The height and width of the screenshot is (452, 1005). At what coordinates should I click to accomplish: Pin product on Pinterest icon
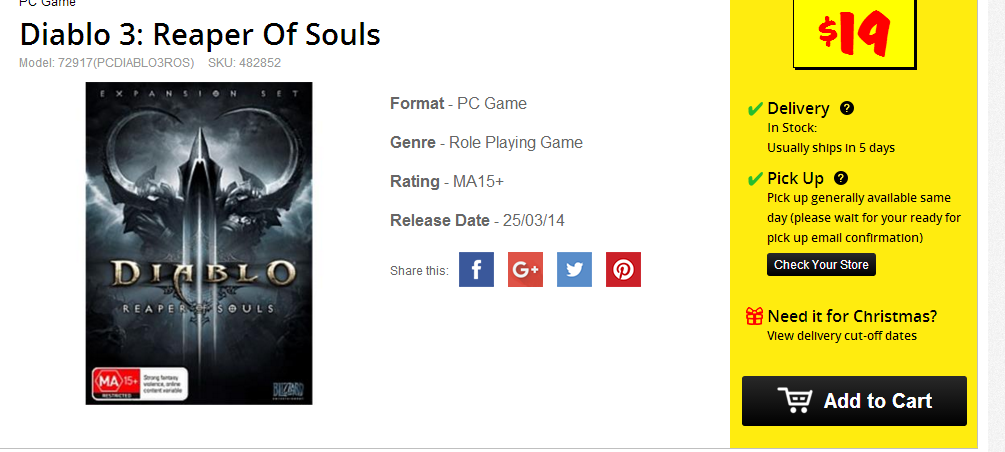pos(623,270)
